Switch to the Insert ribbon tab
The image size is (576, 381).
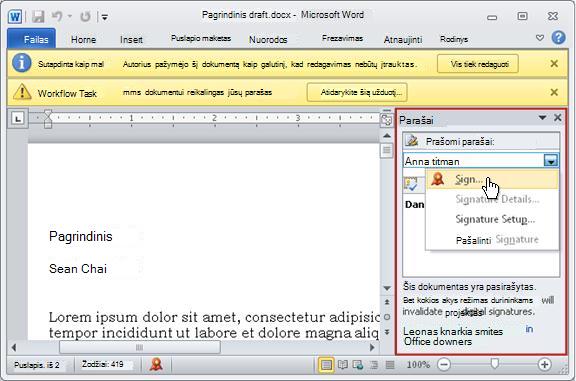(x=131, y=39)
